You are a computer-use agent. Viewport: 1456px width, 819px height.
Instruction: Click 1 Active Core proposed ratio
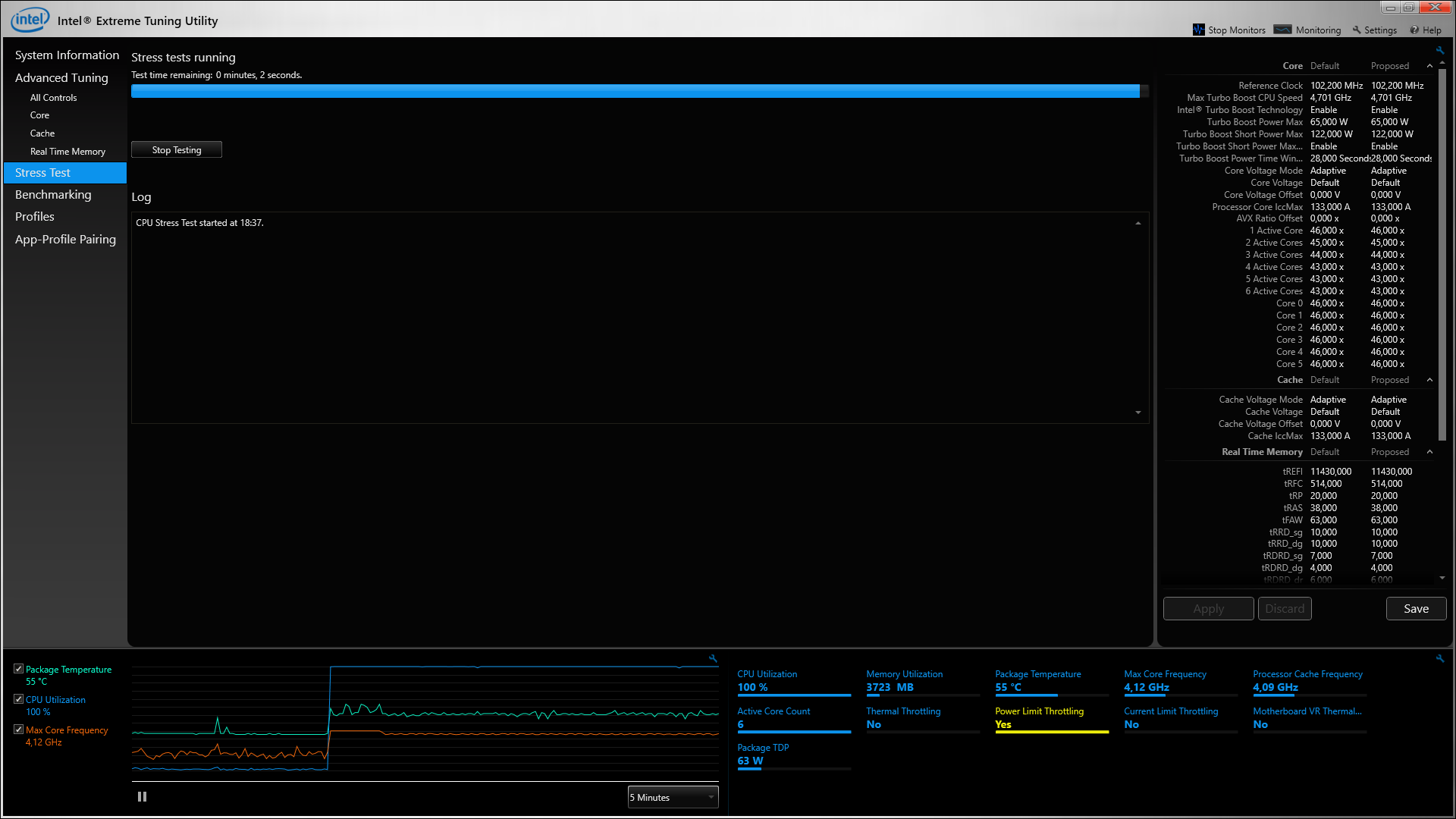[1387, 231]
